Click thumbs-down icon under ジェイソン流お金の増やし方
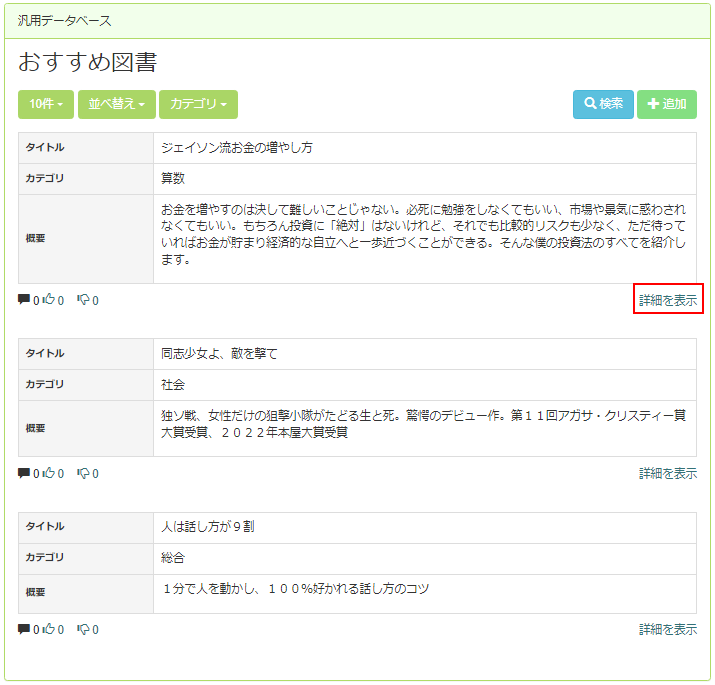715x685 pixels. point(83,300)
